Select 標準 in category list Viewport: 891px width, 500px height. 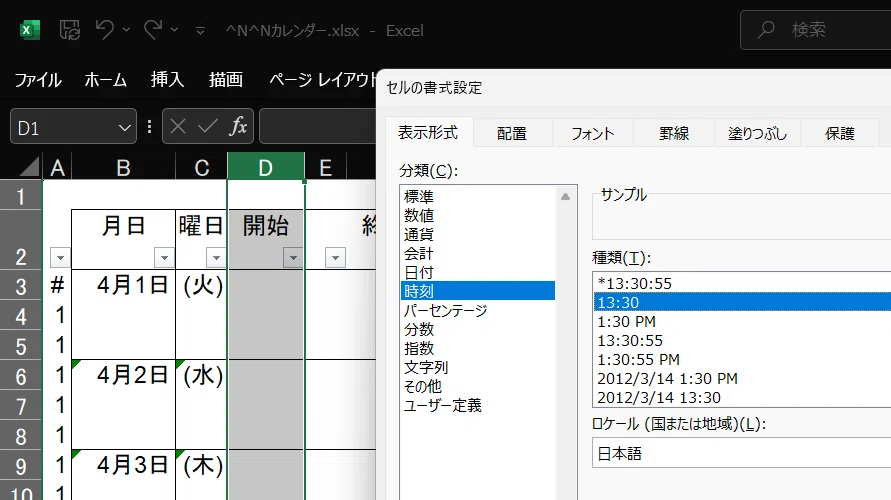[477, 196]
